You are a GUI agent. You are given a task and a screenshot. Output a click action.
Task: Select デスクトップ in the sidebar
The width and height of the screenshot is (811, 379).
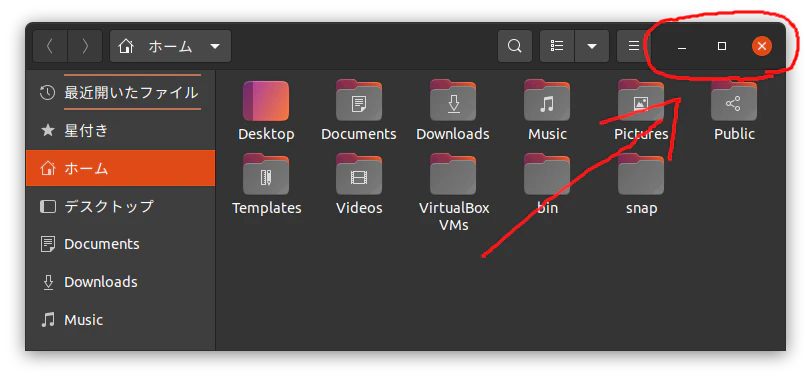pyautogui.click(x=121, y=206)
